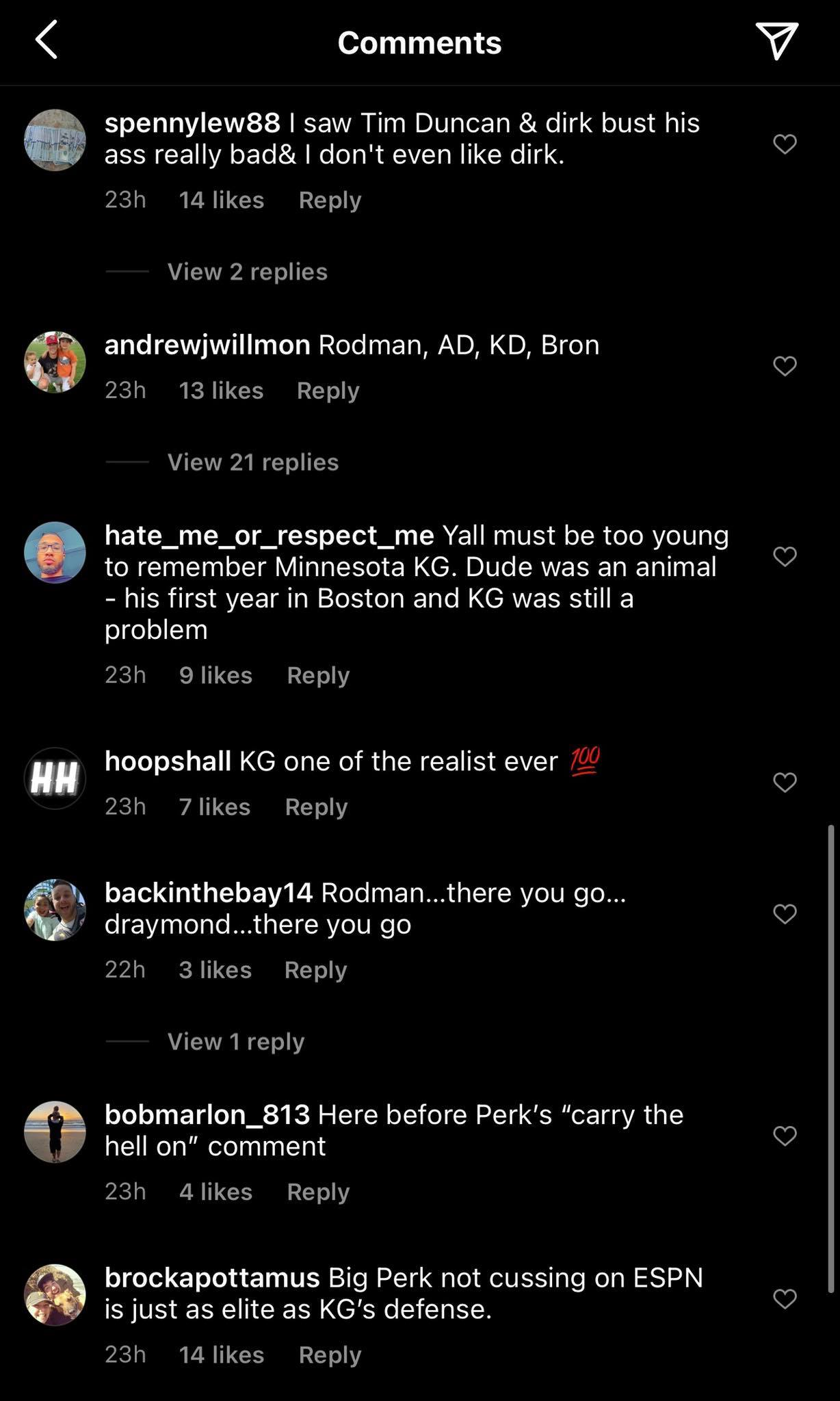
Task: Expand View 2 replies
Action: tap(247, 272)
